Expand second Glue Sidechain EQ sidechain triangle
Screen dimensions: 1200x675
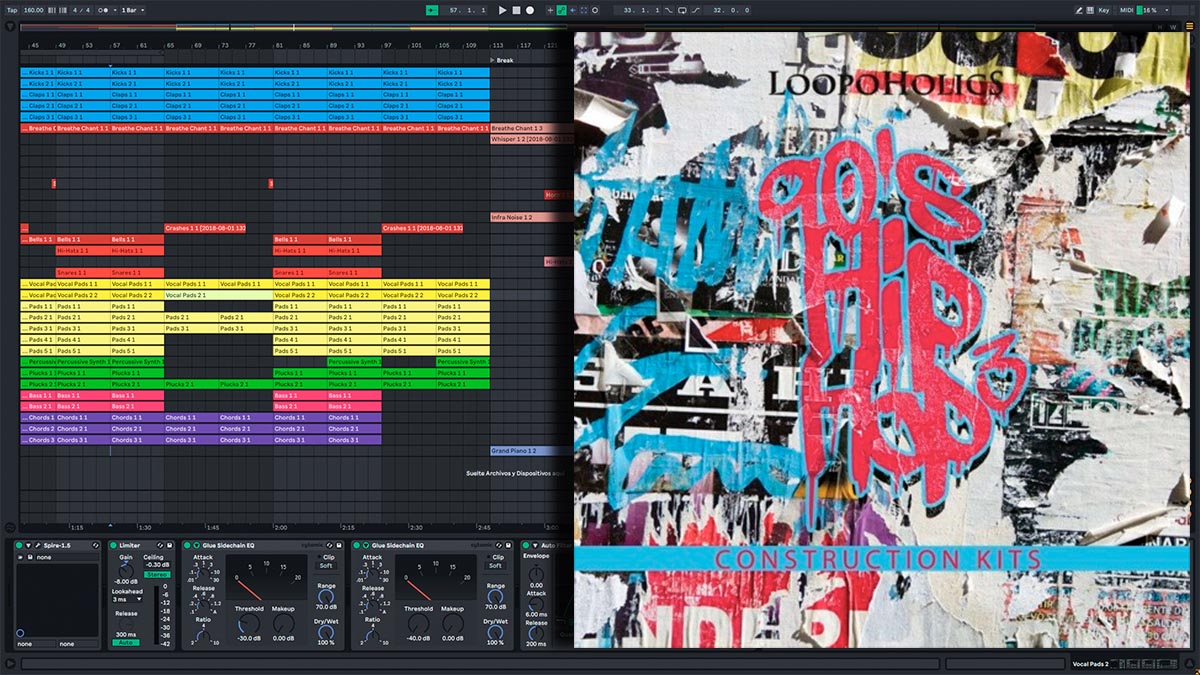pyautogui.click(x=367, y=545)
